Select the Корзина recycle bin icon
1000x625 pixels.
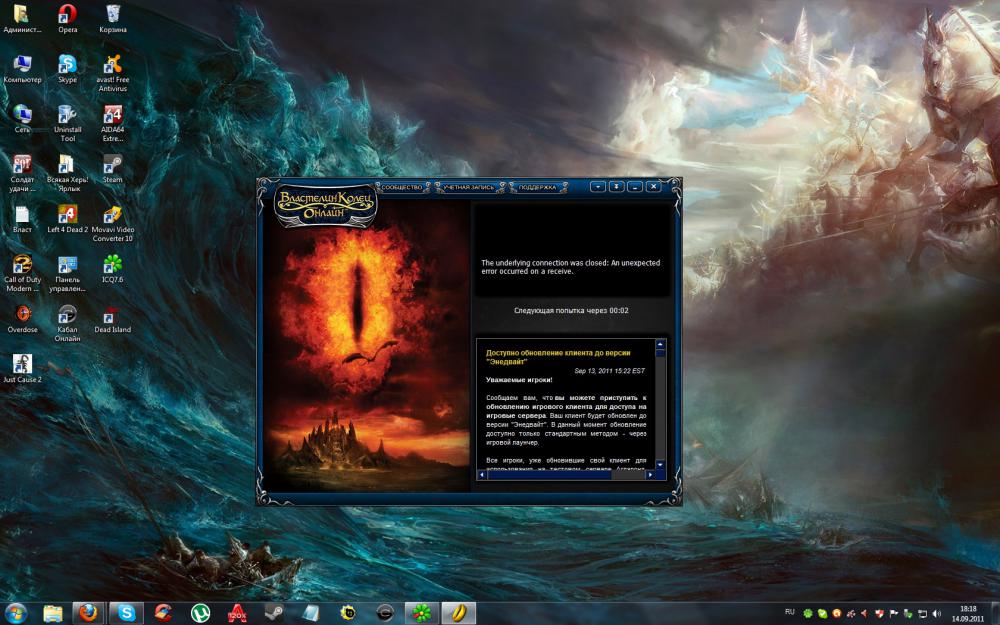pos(113,18)
